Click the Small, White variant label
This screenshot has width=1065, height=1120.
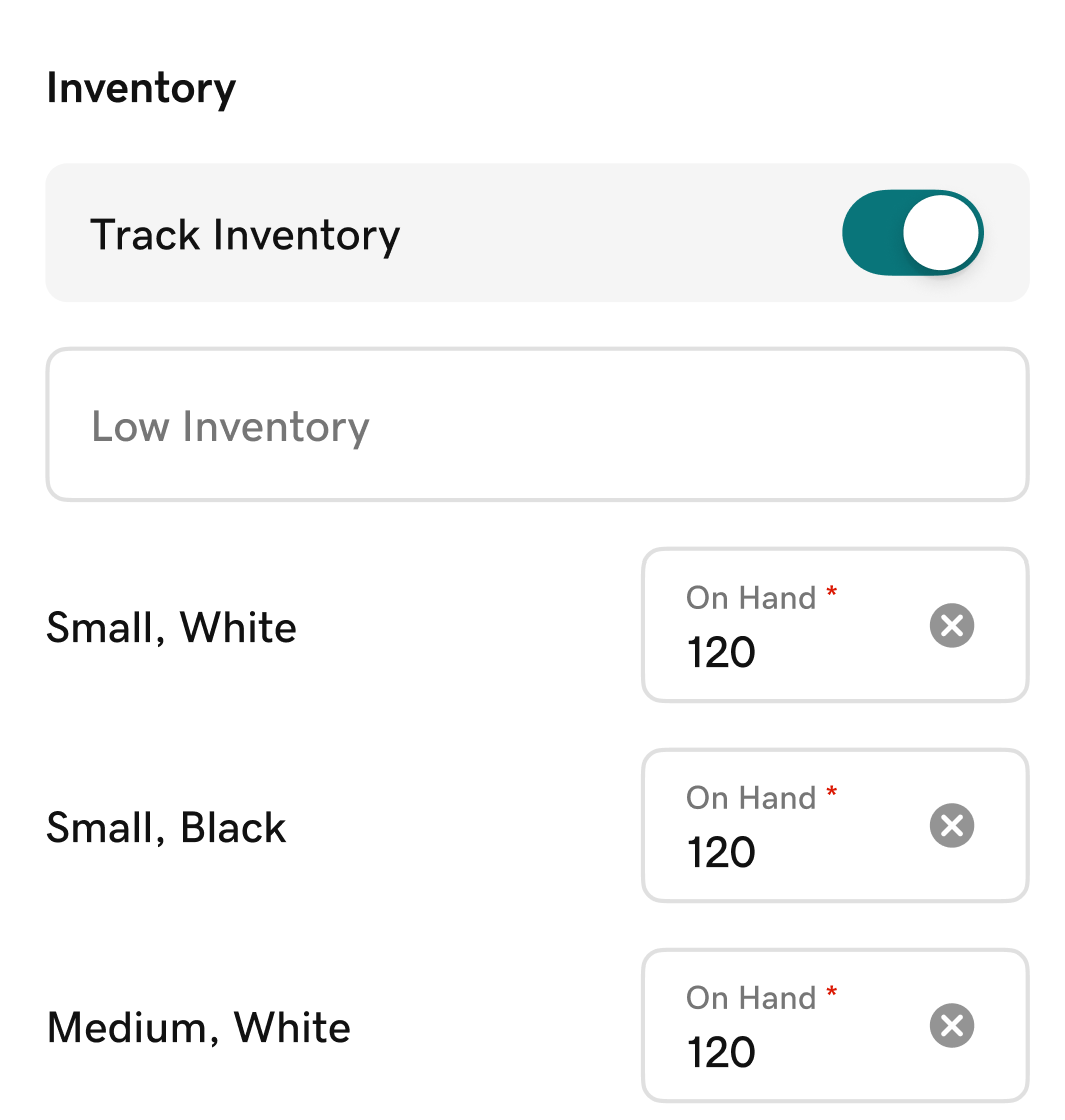click(x=171, y=627)
